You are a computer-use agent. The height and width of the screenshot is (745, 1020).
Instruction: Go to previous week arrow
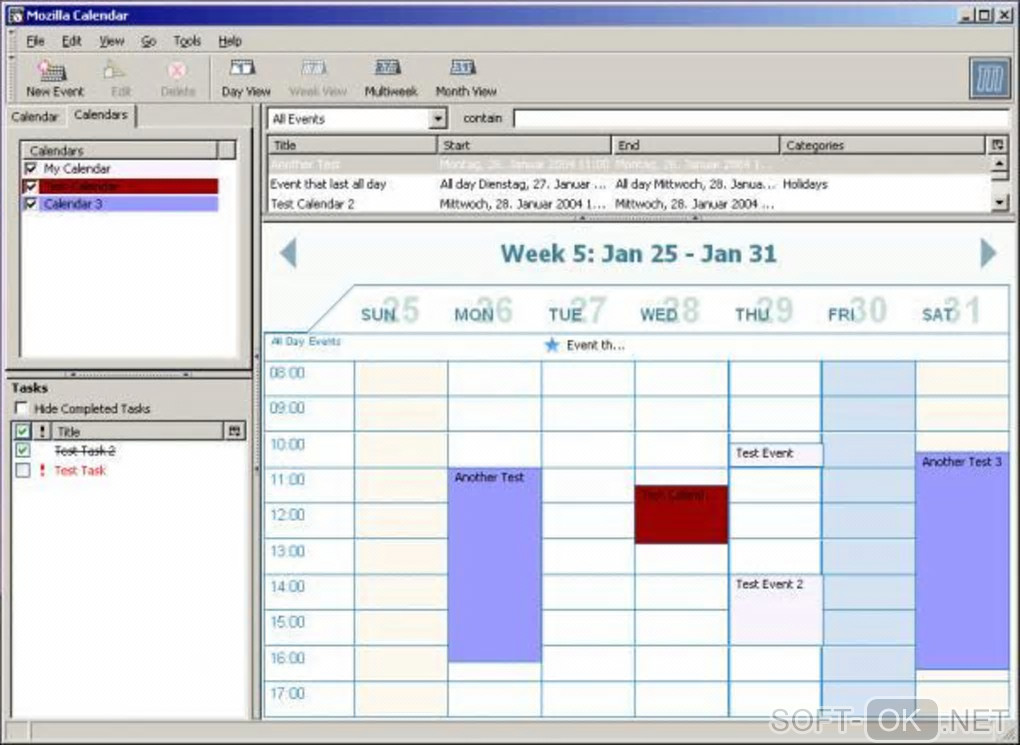pos(288,252)
